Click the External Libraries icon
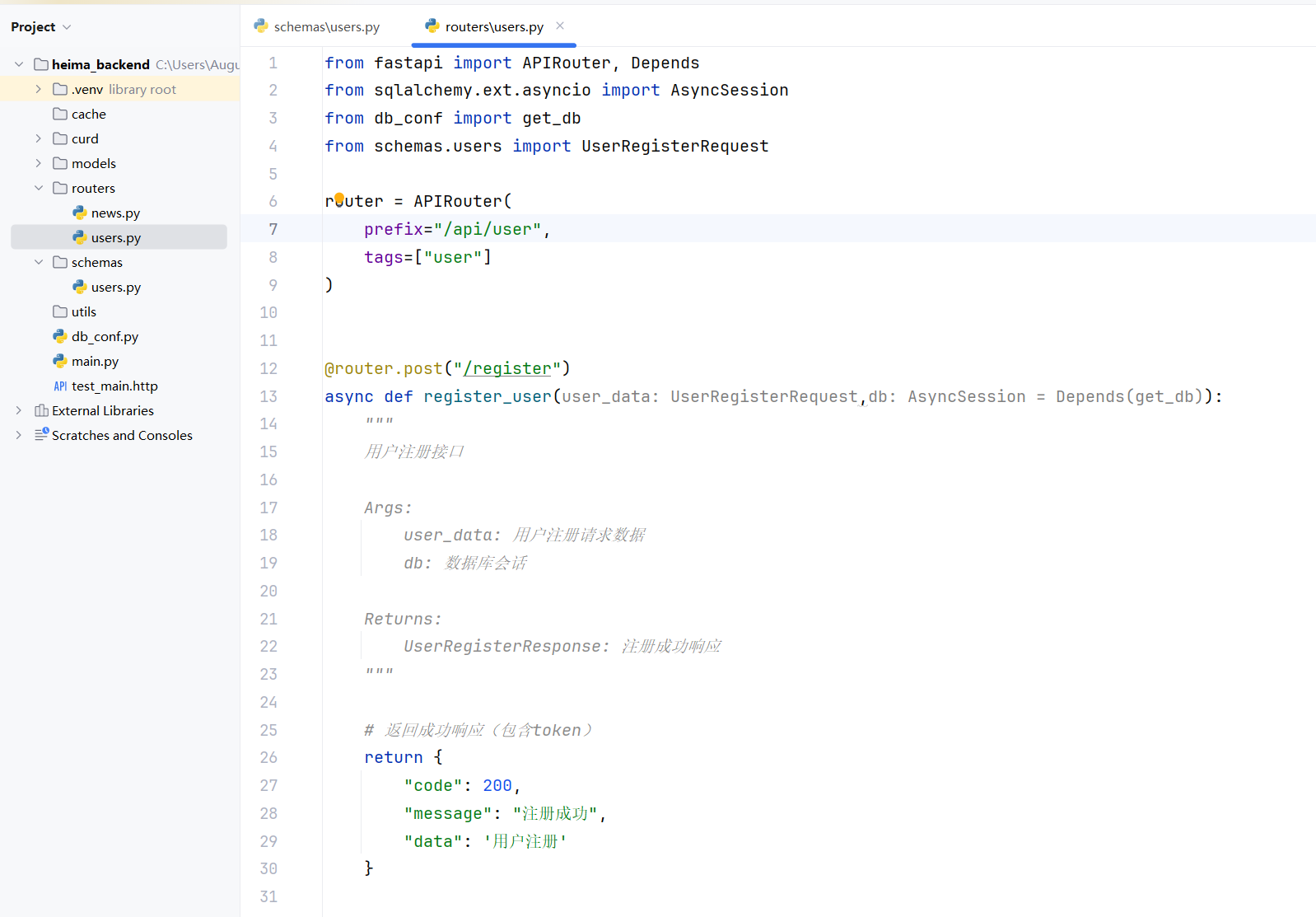Screen dimensions: 1316x917 click(x=41, y=410)
